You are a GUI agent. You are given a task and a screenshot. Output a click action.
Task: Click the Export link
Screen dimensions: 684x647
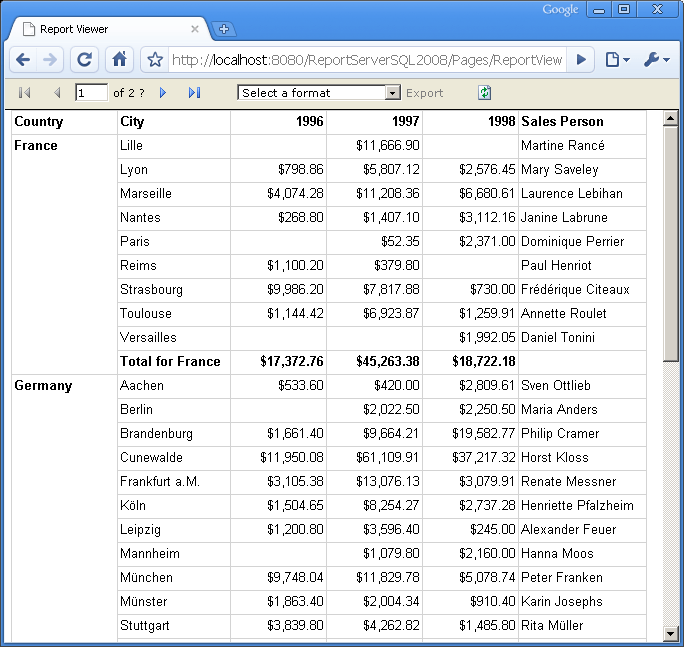[x=424, y=93]
